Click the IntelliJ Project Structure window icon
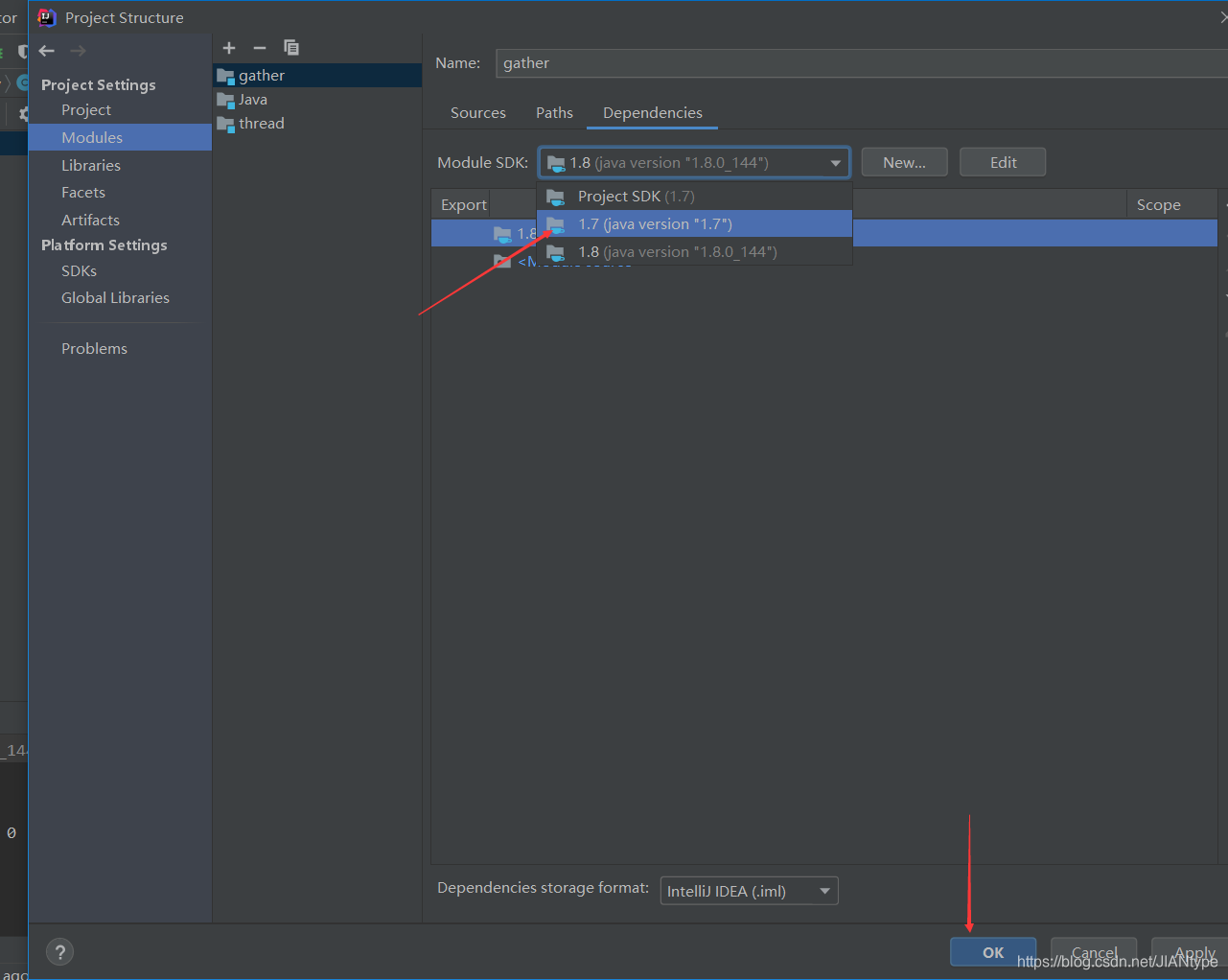Image resolution: width=1228 pixels, height=980 pixels. click(x=47, y=17)
